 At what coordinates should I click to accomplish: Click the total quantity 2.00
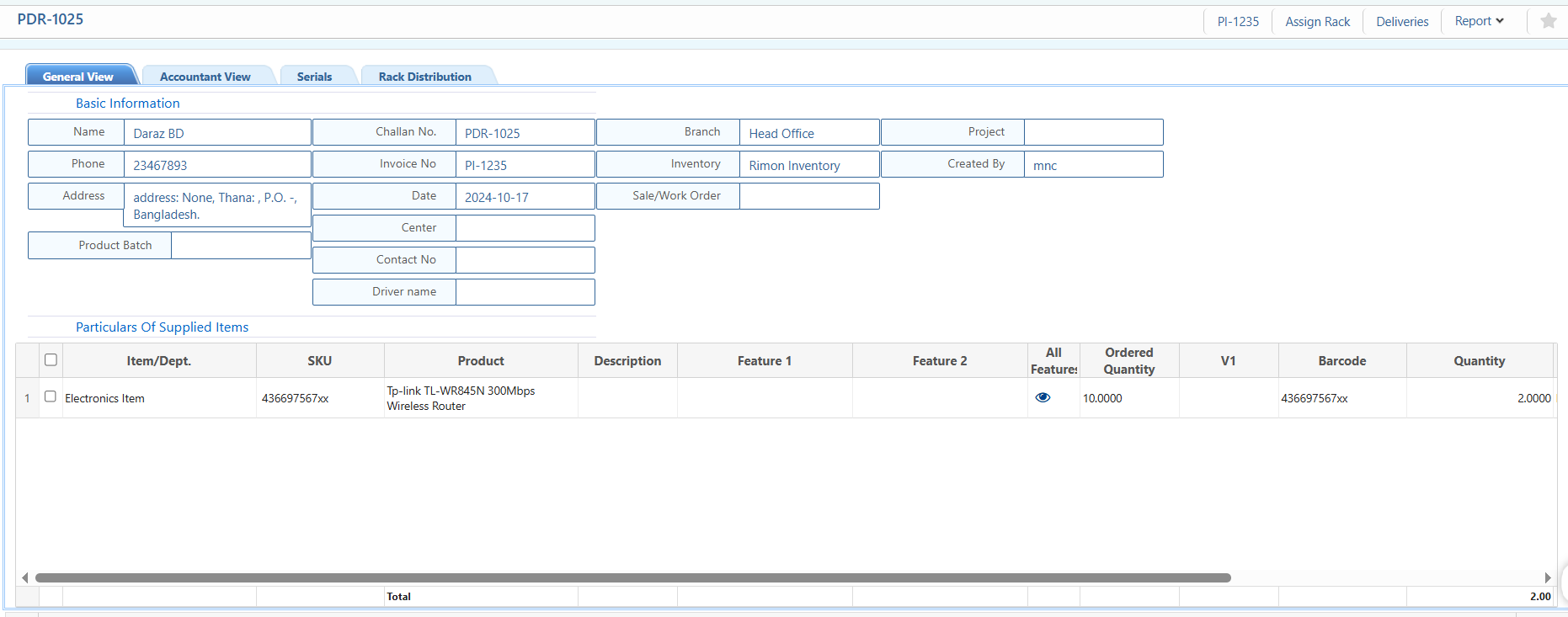1540,596
